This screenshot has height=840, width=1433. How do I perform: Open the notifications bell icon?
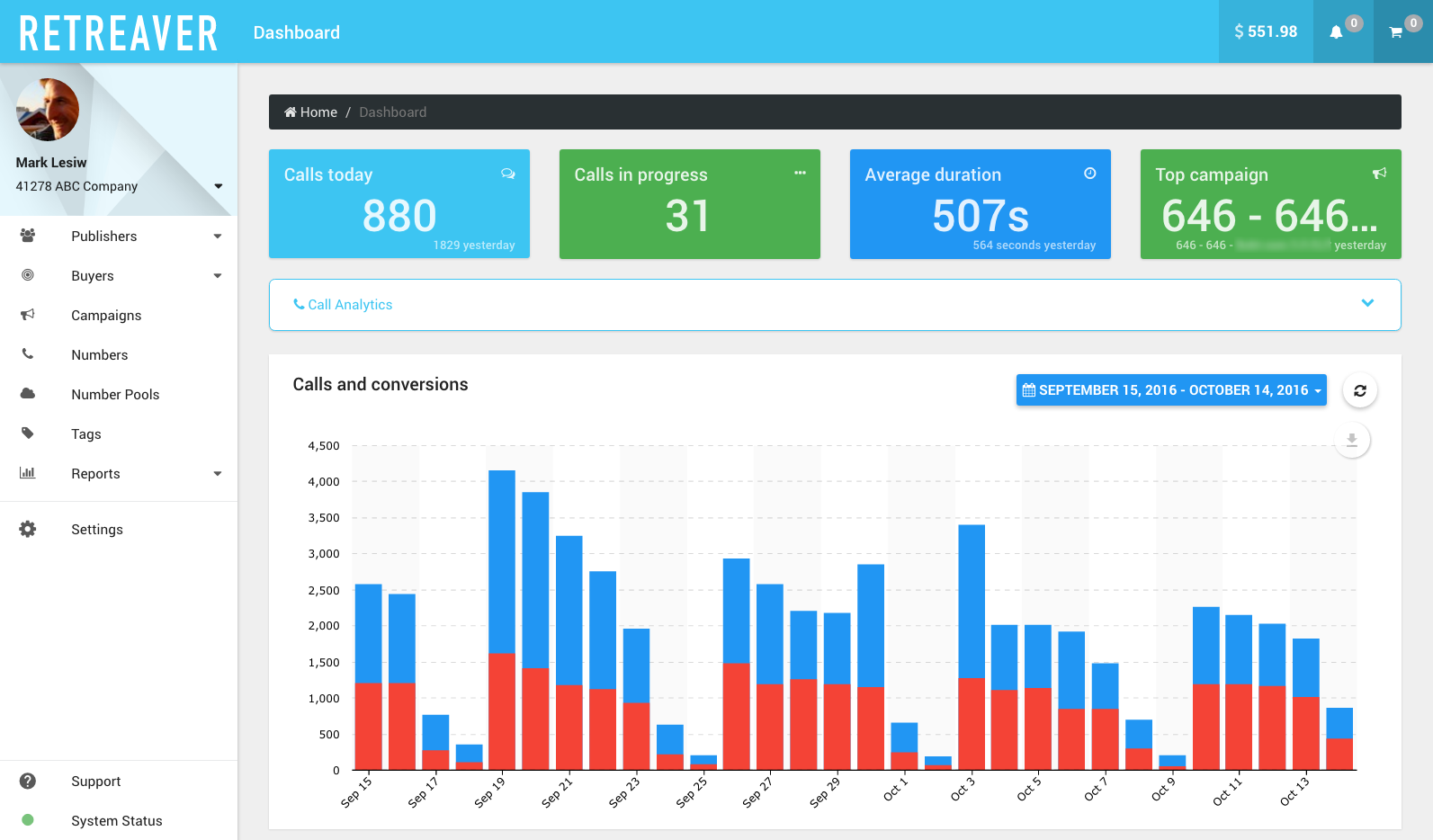tap(1336, 32)
